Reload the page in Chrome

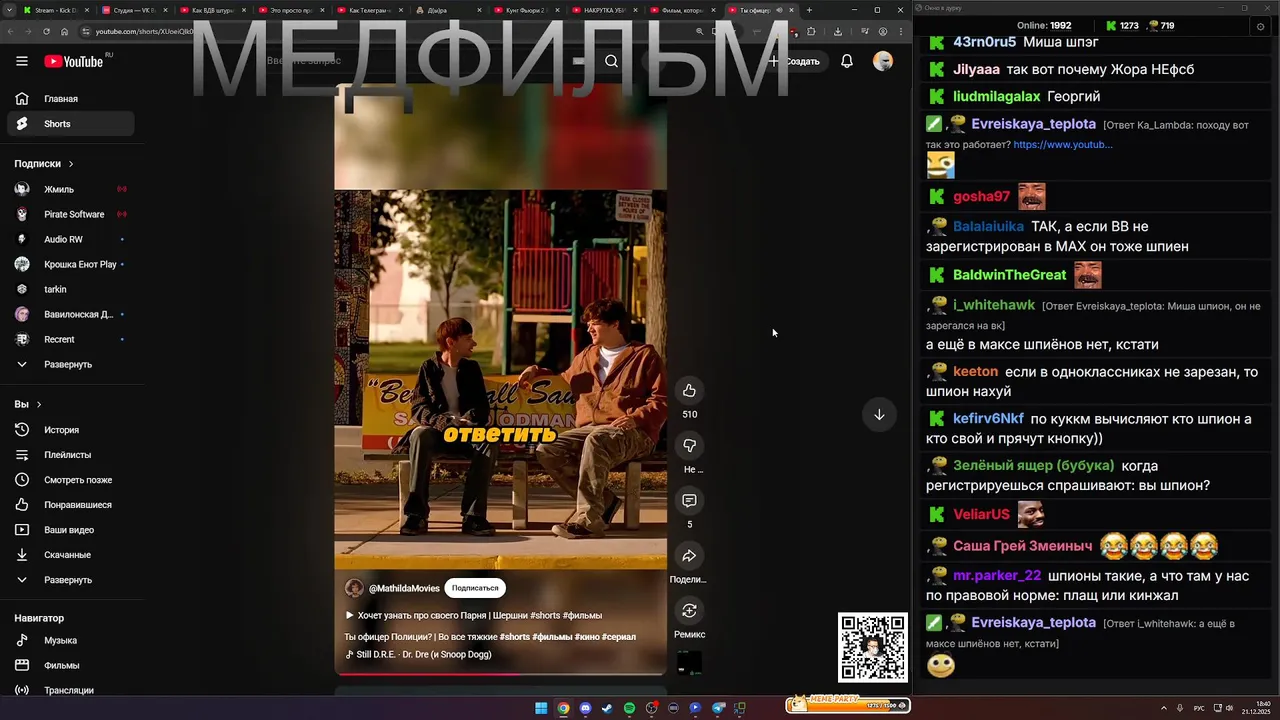coord(46,31)
